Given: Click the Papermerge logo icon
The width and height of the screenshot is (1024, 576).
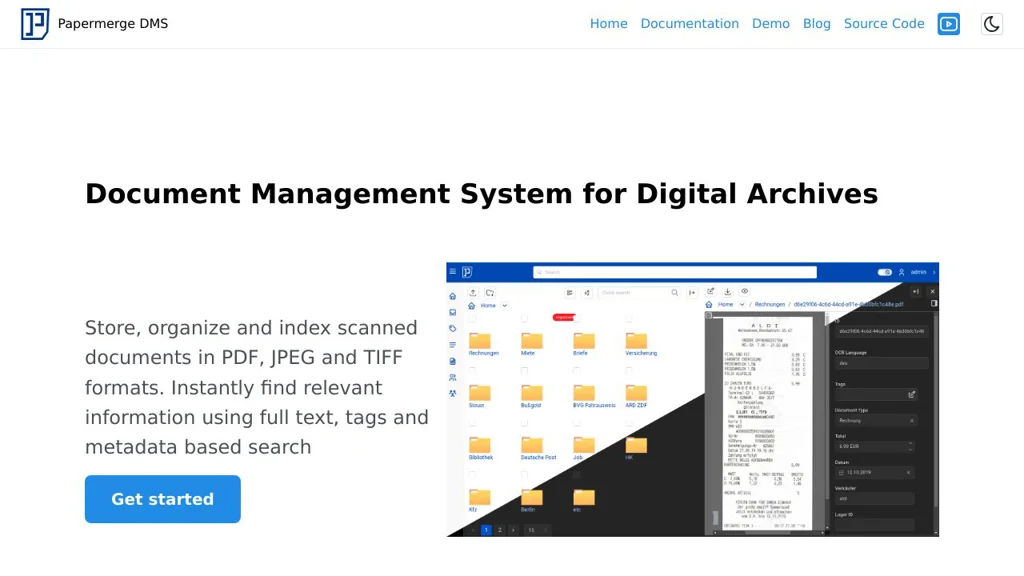Looking at the screenshot, I should 33,23.
